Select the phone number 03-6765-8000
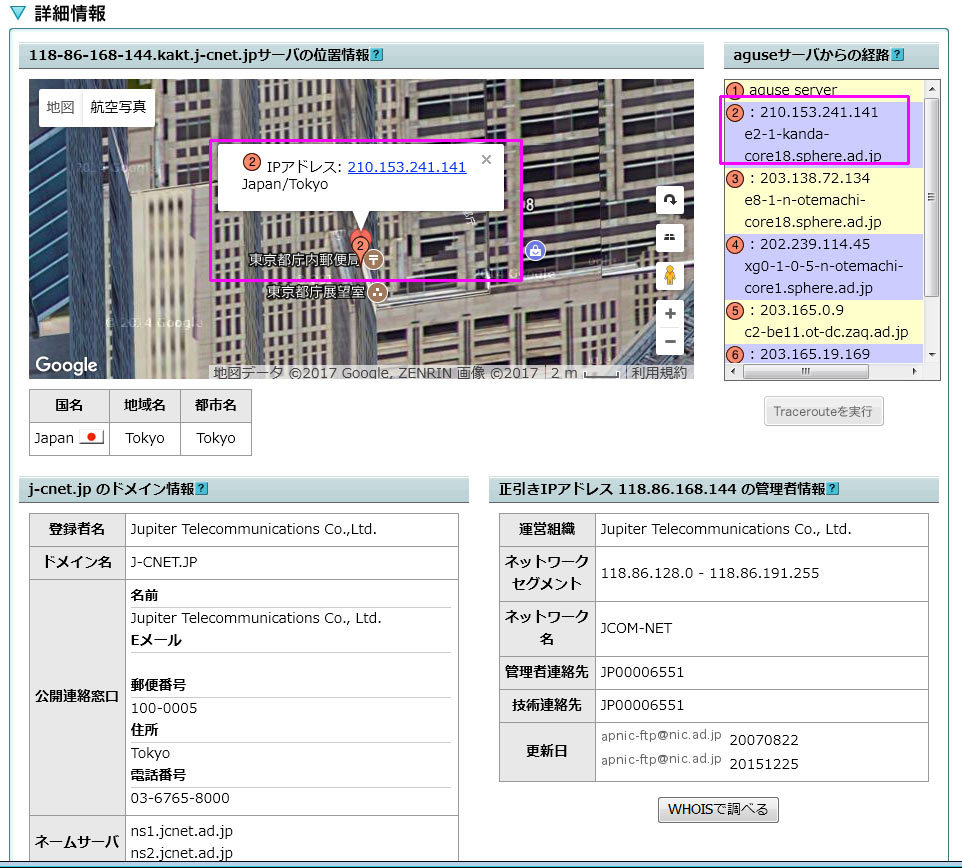 pyautogui.click(x=180, y=798)
